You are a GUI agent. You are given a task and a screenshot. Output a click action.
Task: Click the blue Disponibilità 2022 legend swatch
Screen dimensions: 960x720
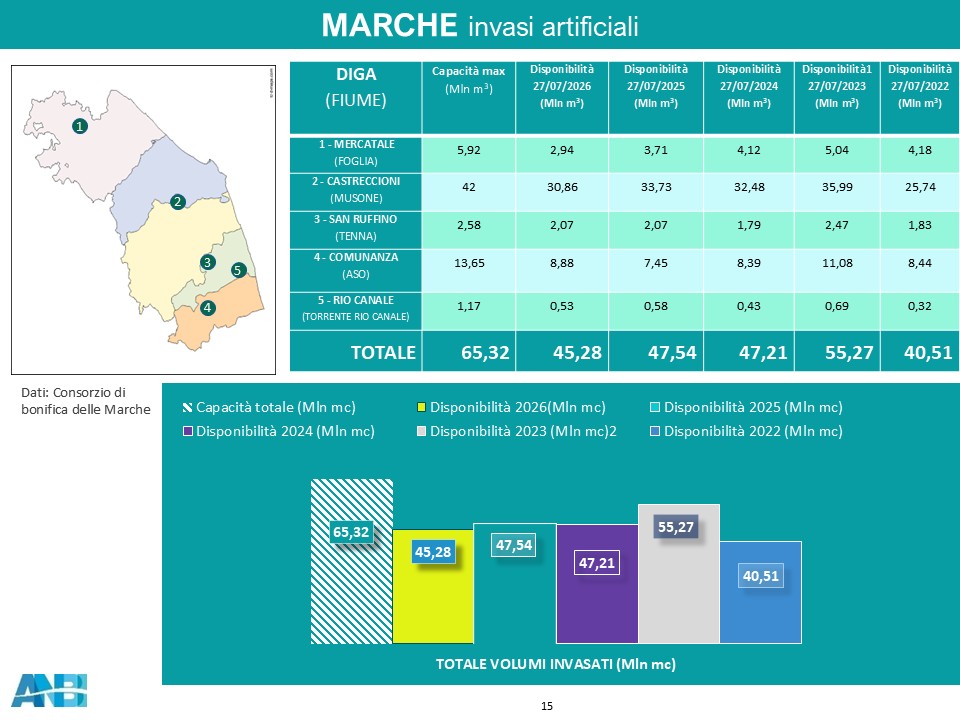pyautogui.click(x=654, y=432)
